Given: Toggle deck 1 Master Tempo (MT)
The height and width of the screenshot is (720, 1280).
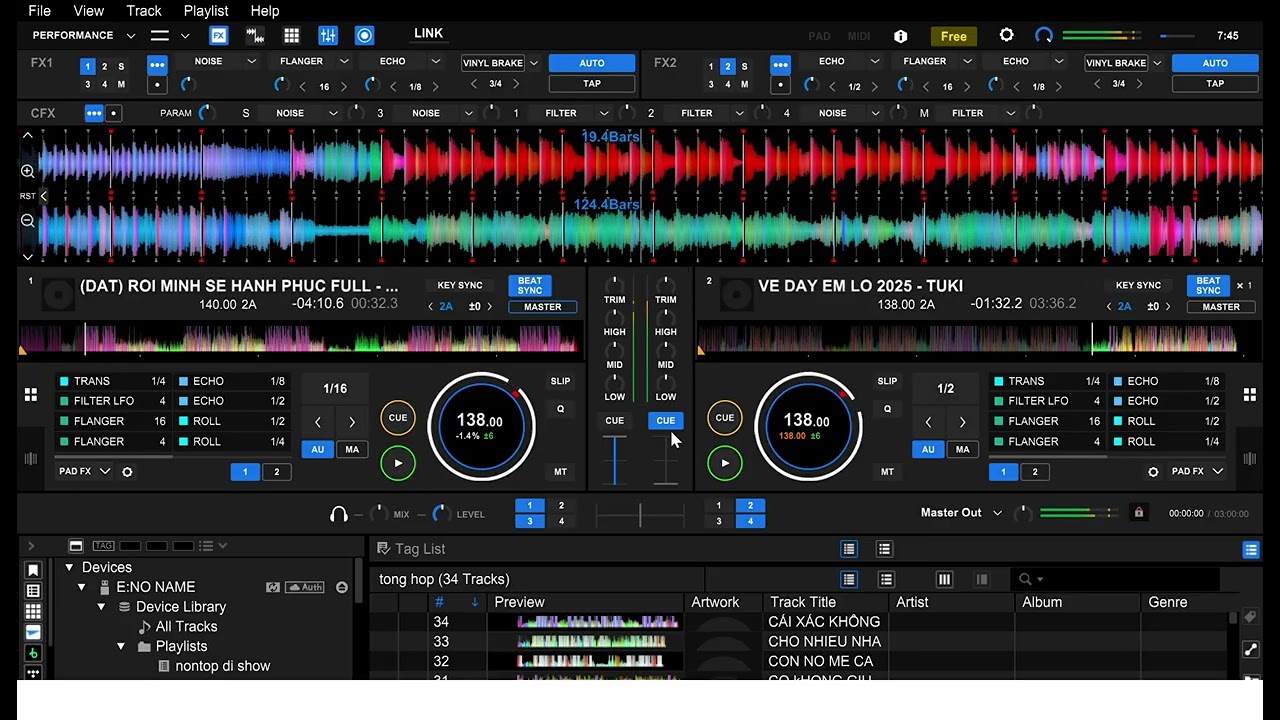Looking at the screenshot, I should [560, 472].
